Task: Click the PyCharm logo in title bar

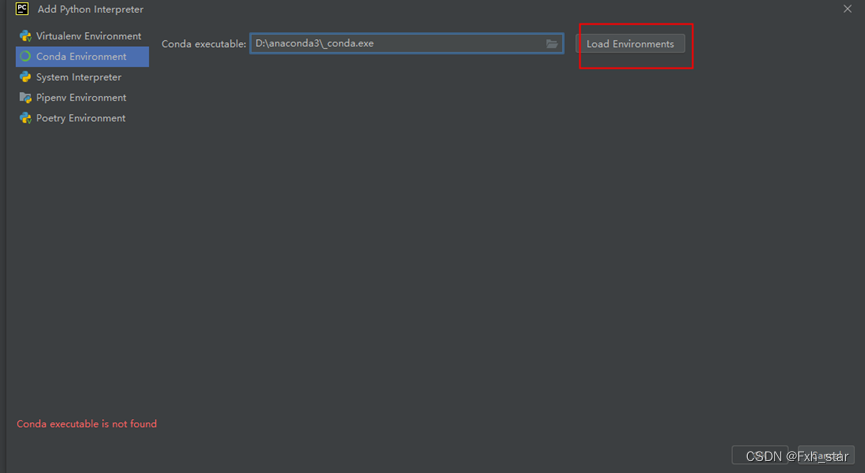Action: click(22, 9)
